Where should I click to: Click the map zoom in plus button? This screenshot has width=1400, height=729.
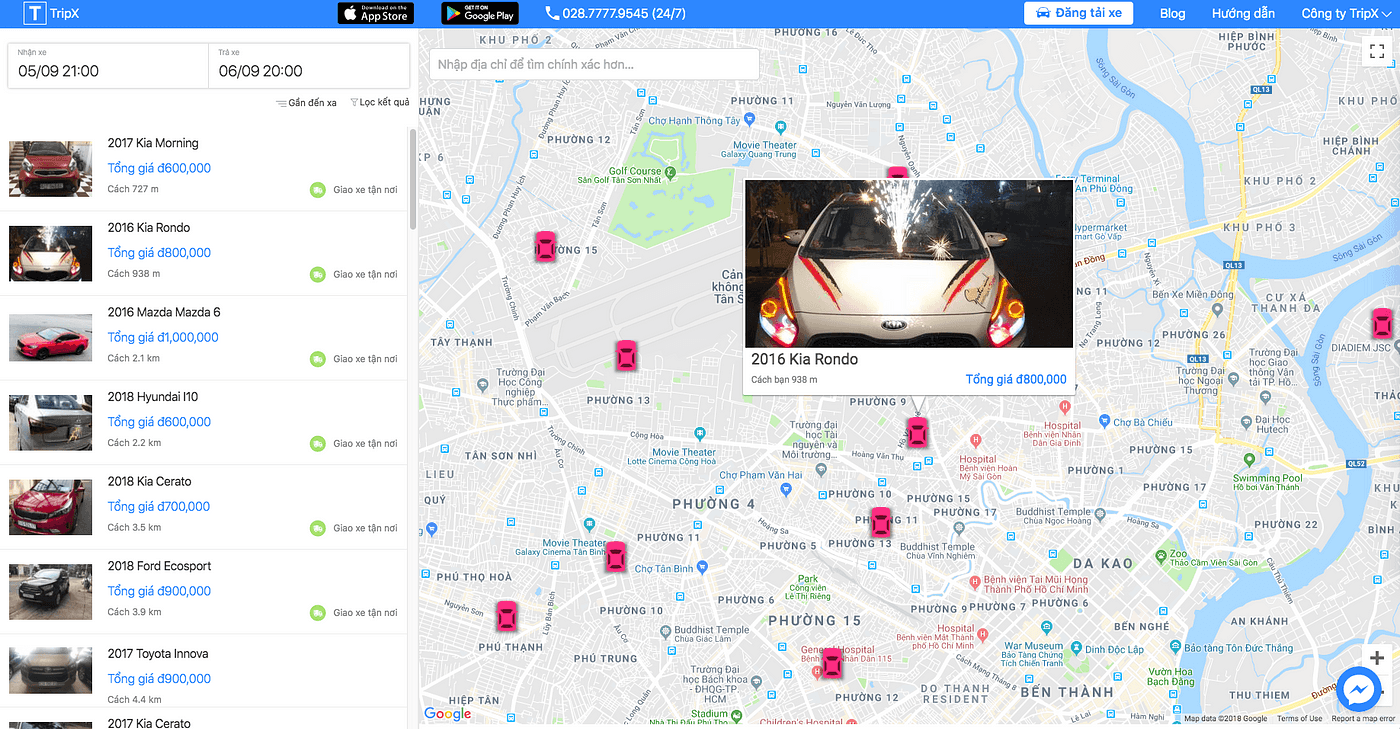1377,657
